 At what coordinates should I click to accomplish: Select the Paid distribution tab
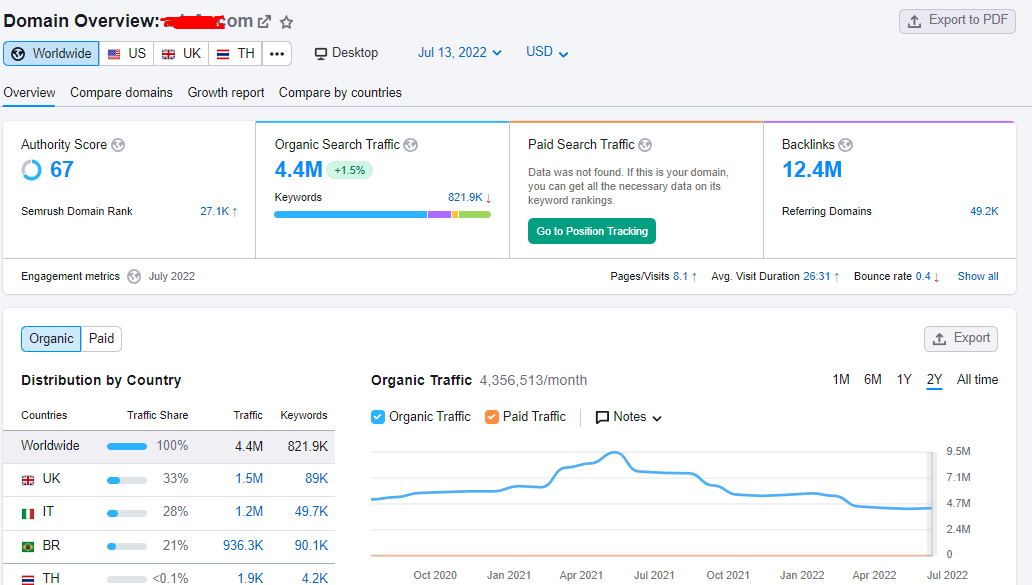(x=101, y=339)
